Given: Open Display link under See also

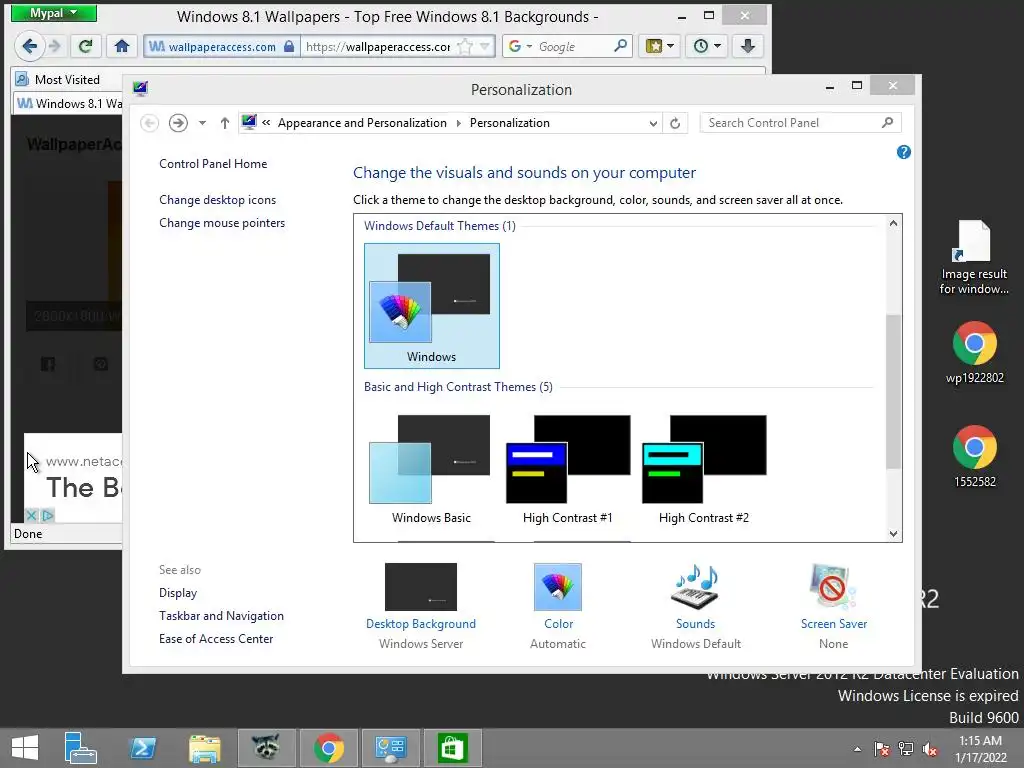Looking at the screenshot, I should click(178, 593).
